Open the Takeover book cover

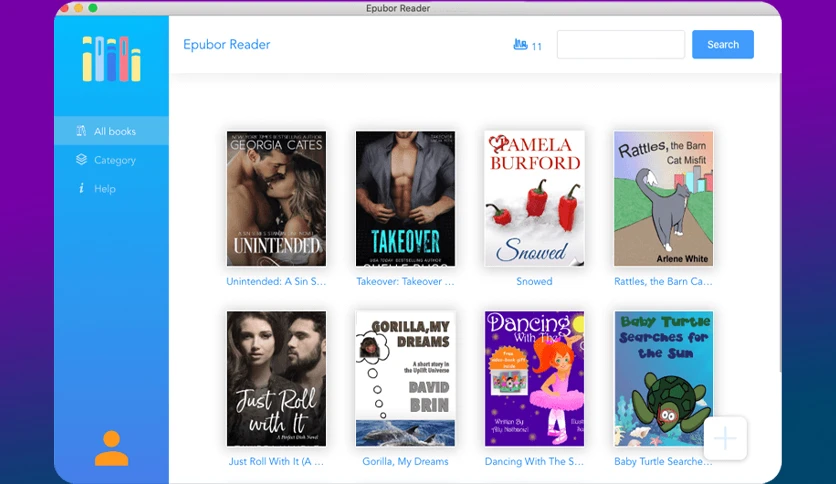(x=405, y=198)
